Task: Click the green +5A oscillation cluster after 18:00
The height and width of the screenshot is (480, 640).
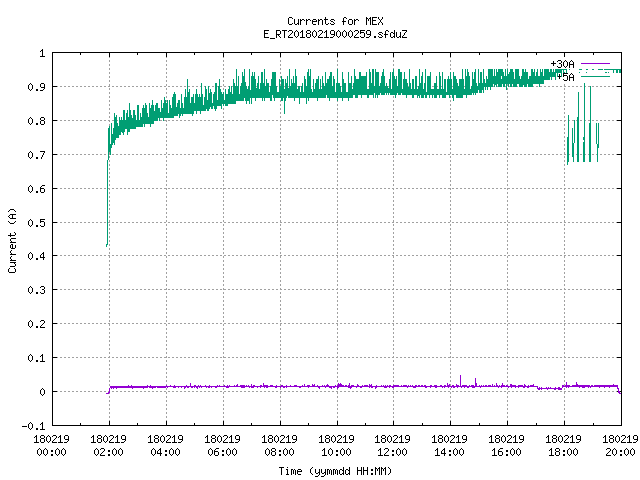Action: (583, 122)
